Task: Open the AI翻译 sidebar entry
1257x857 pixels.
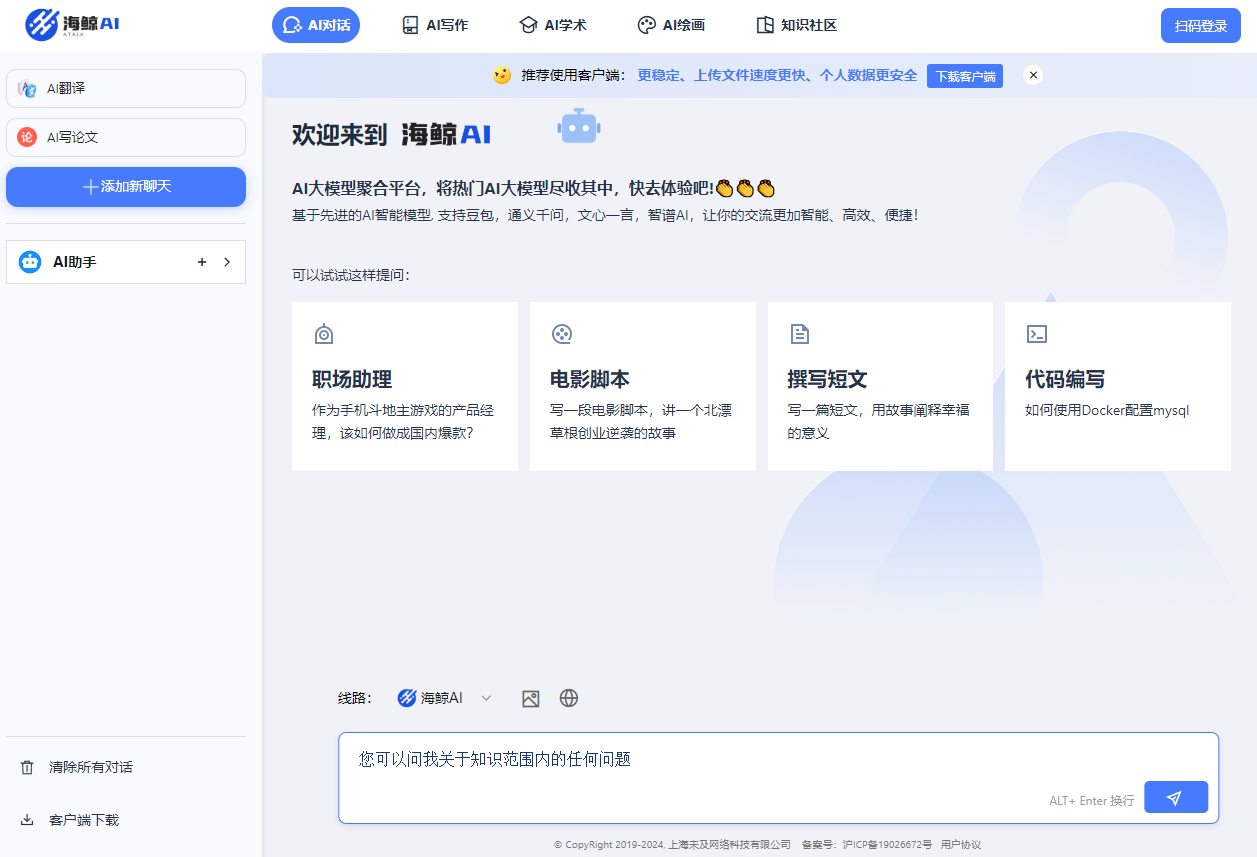Action: click(126, 88)
